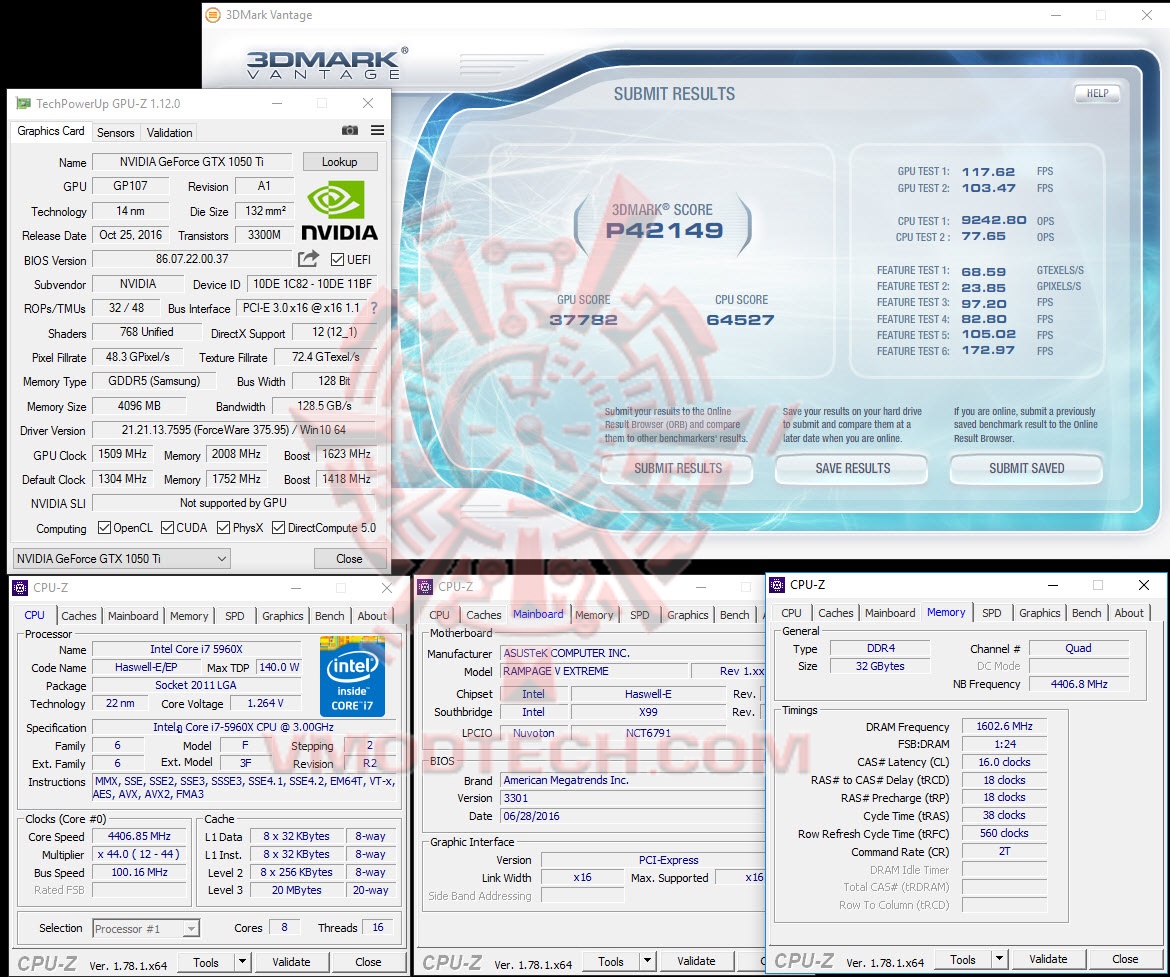This screenshot has width=1170, height=977.
Task: Click BIOS Date field 06/28/2016
Action: pyautogui.click(x=631, y=816)
